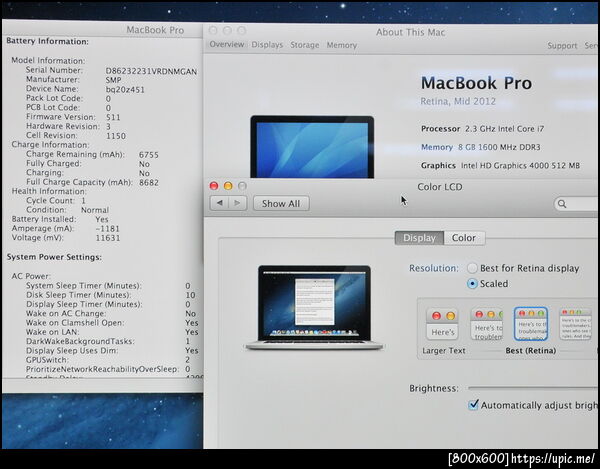Select the Scaled resolution radio button
The image size is (600, 469).
click(472, 284)
